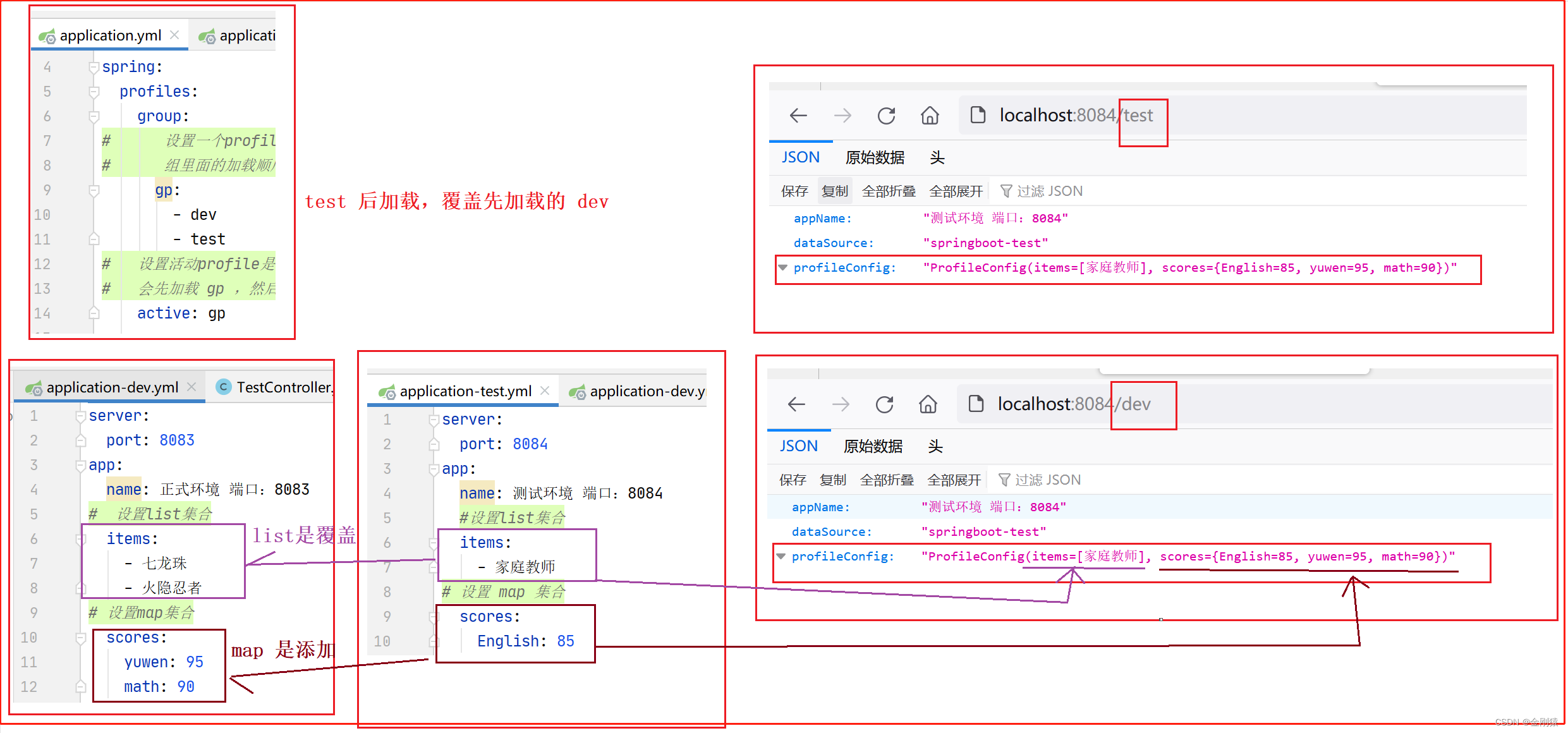Fold app: block in application-dev.yml
Viewport: 1568px width, 733px height.
click(x=81, y=465)
